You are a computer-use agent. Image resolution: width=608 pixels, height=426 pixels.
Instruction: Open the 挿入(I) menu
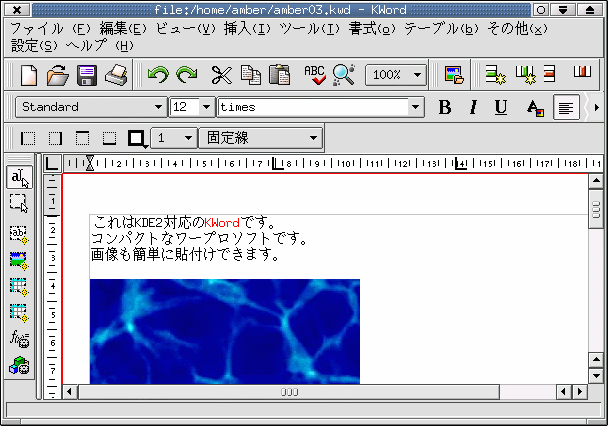click(x=247, y=29)
